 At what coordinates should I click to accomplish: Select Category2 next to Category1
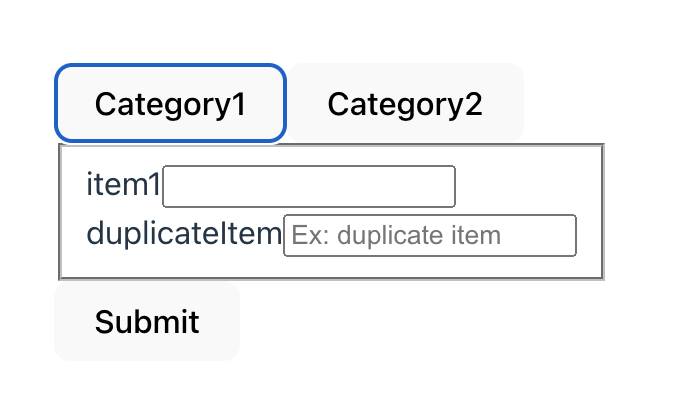point(405,103)
